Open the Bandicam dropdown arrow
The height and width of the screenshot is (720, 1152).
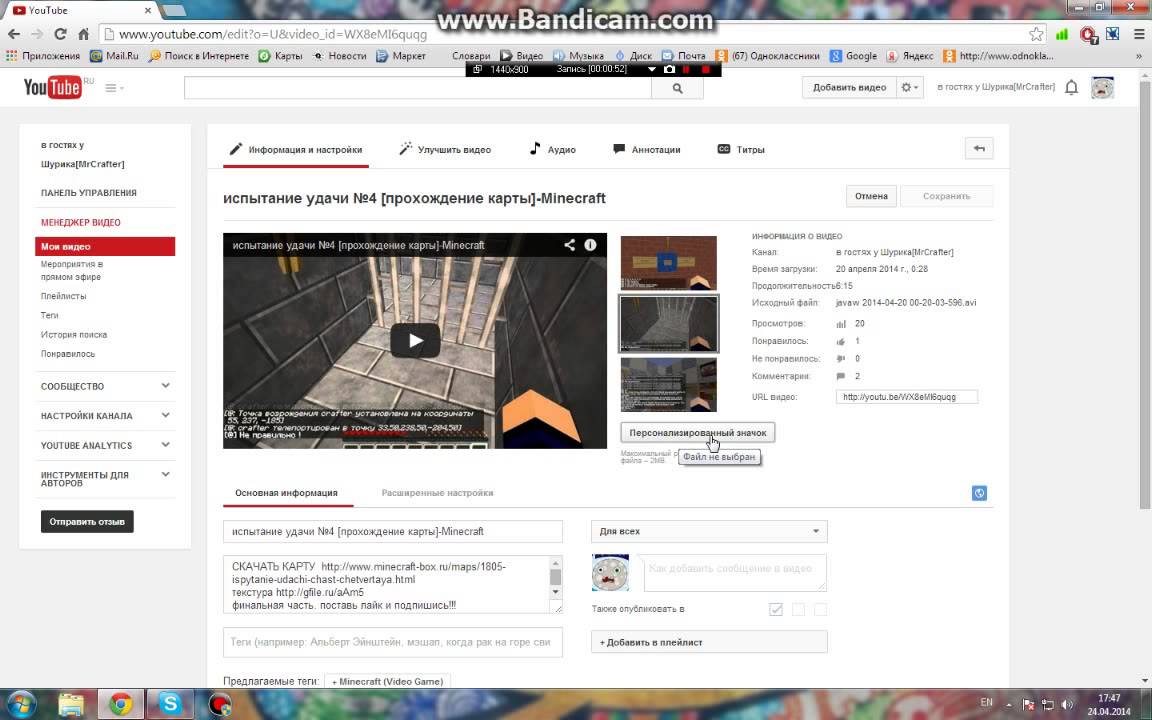point(651,69)
